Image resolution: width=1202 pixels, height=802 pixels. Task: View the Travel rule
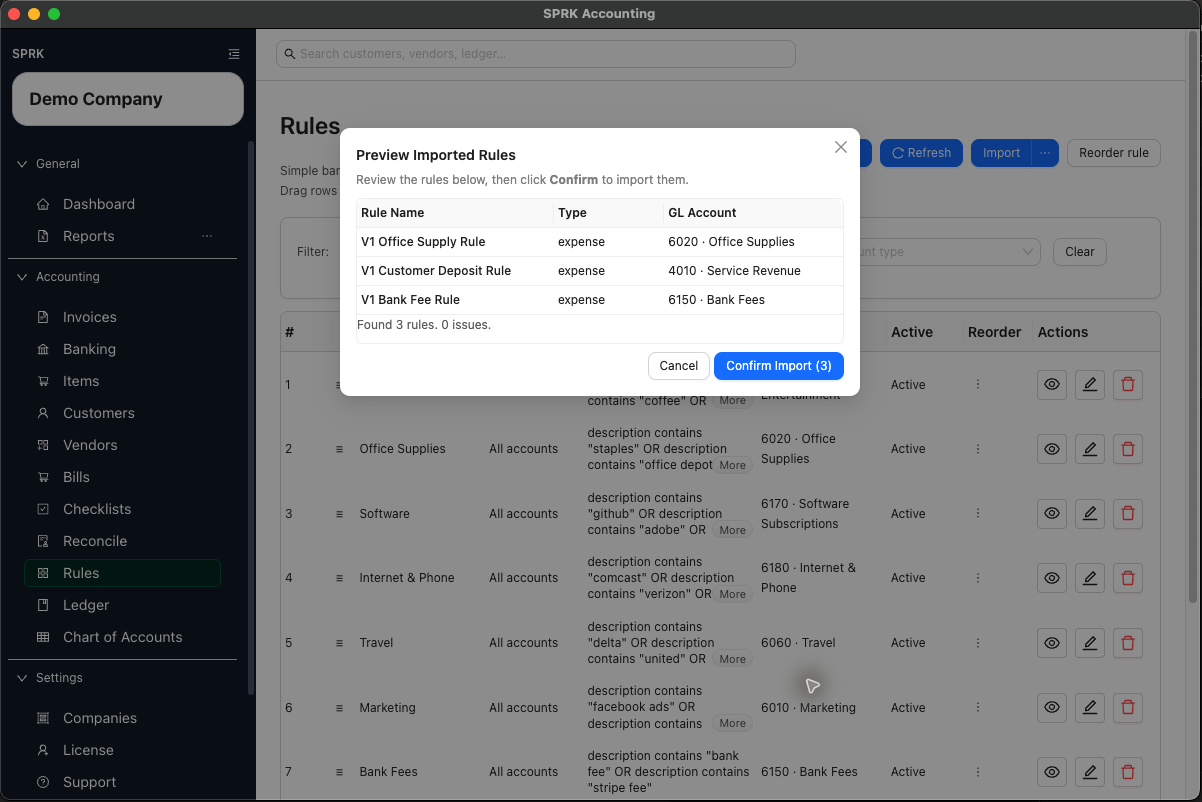click(x=1052, y=643)
